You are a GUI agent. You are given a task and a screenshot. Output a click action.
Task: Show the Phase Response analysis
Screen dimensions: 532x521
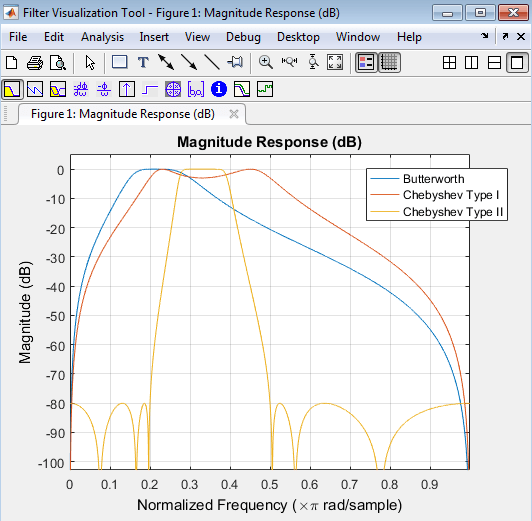[35, 90]
